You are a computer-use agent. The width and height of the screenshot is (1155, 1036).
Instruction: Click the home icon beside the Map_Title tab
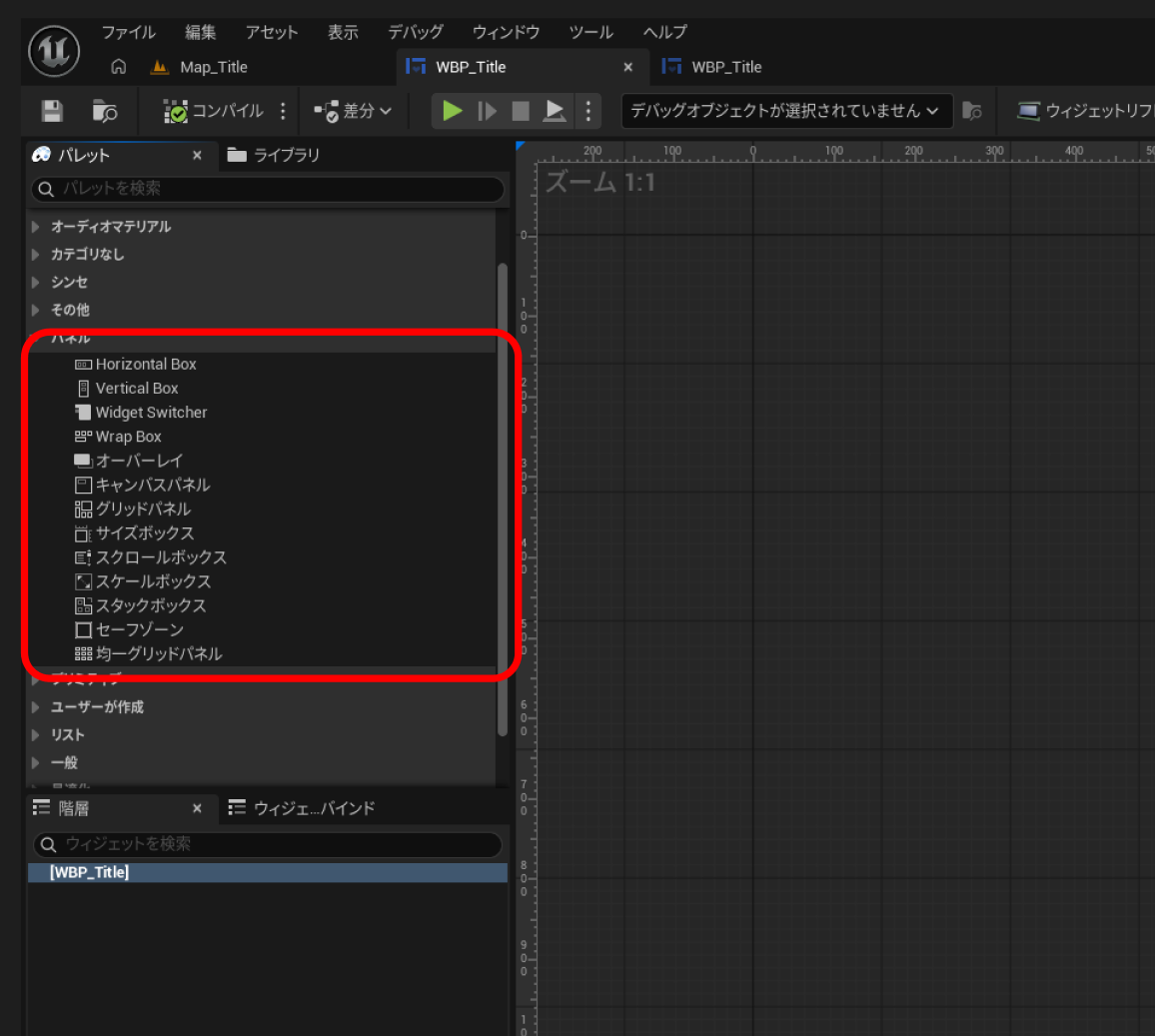118,67
